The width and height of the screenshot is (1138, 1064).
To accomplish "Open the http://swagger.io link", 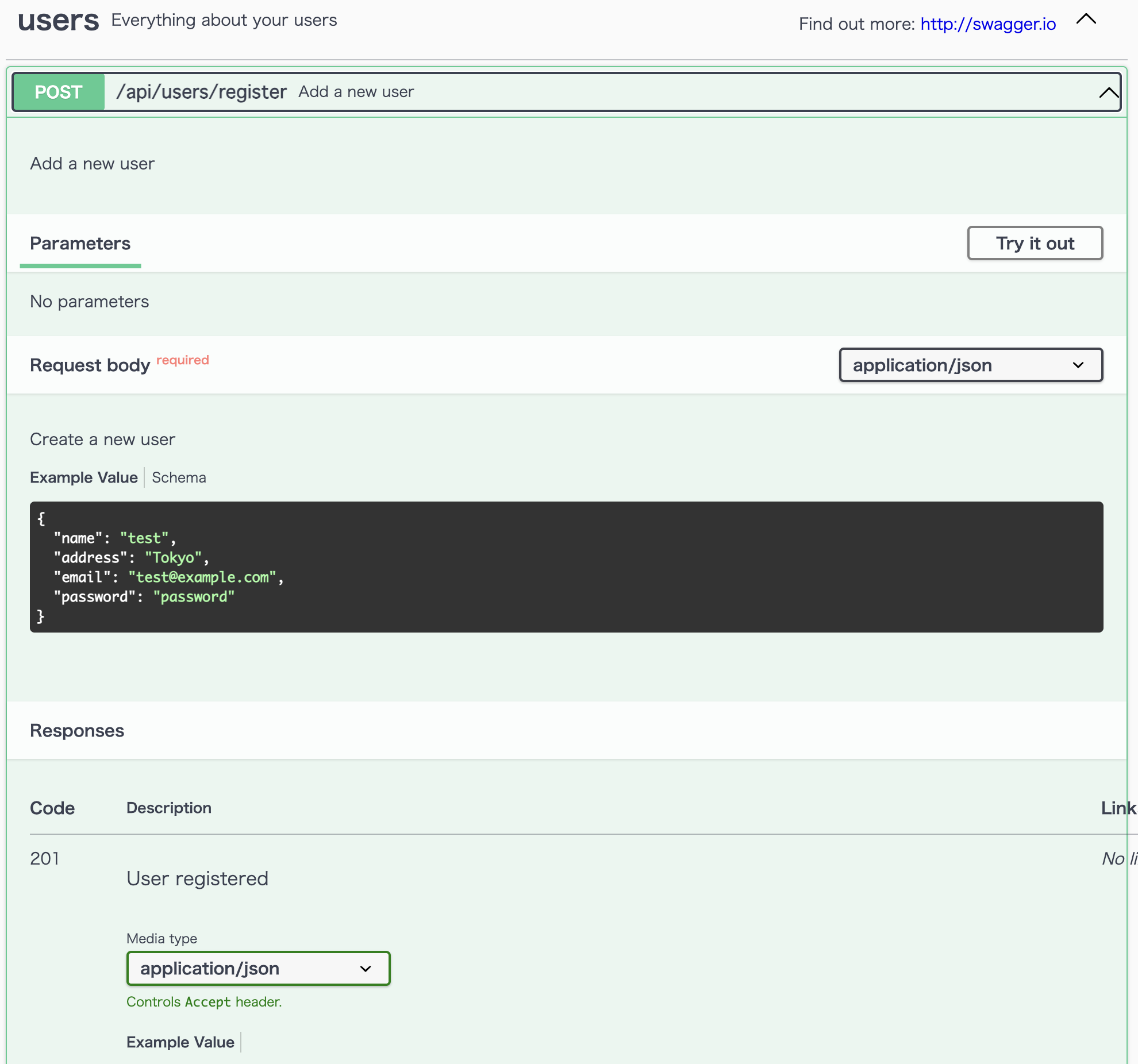I will pos(987,24).
